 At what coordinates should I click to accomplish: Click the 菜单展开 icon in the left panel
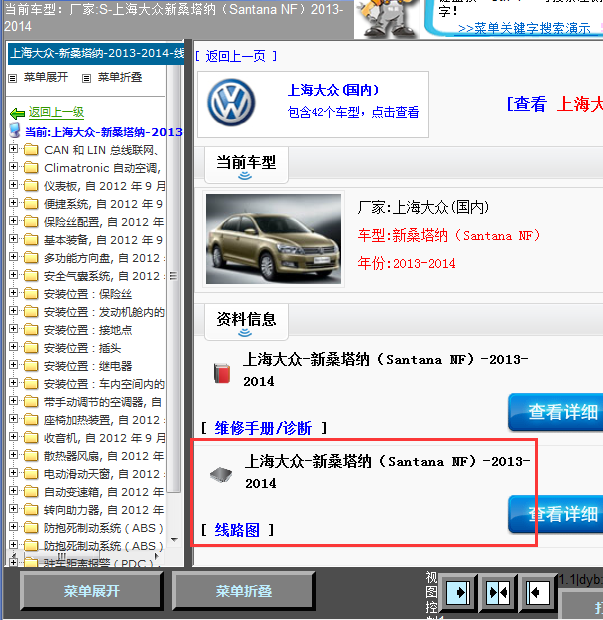(x=13, y=78)
